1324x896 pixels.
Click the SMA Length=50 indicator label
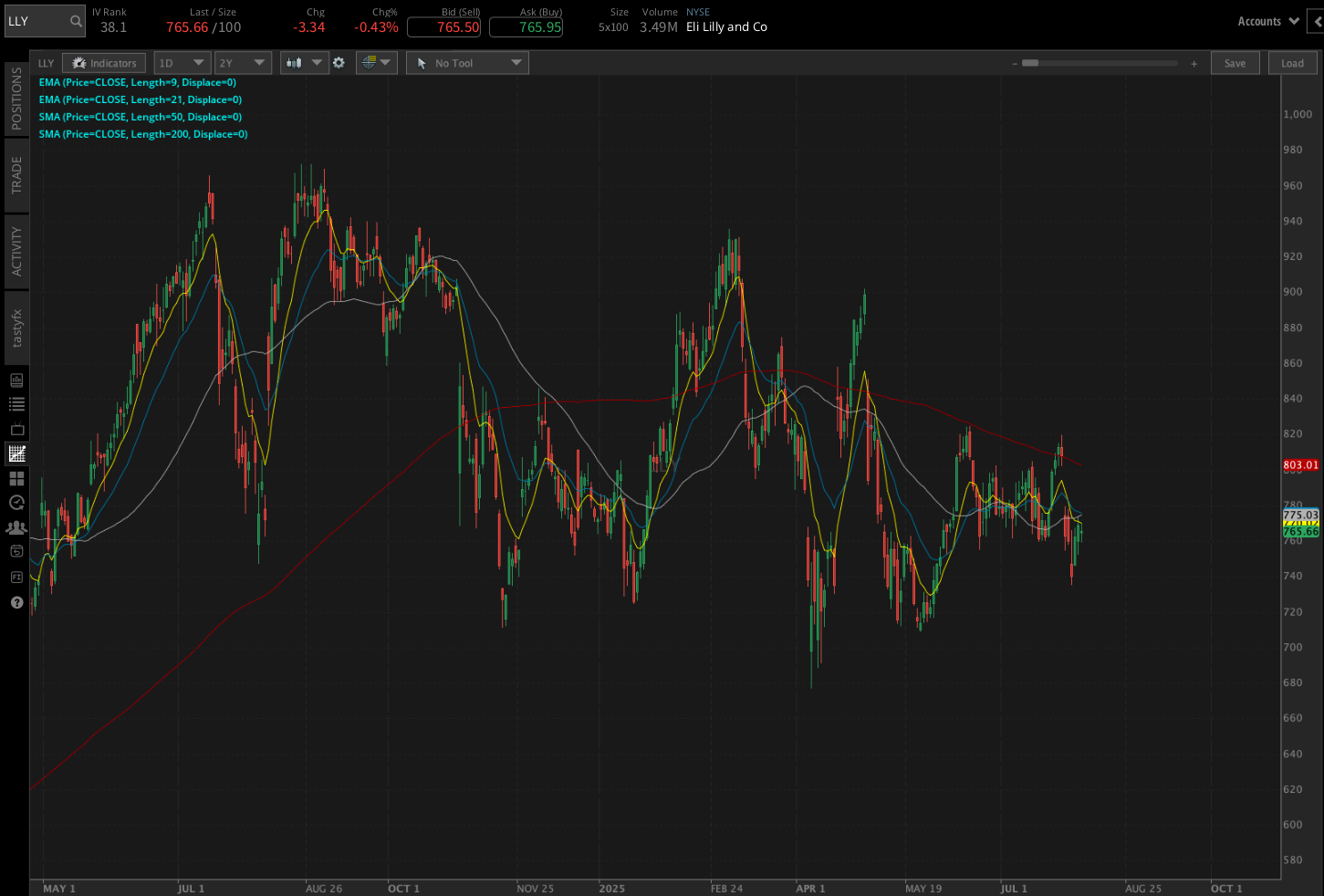(x=141, y=117)
